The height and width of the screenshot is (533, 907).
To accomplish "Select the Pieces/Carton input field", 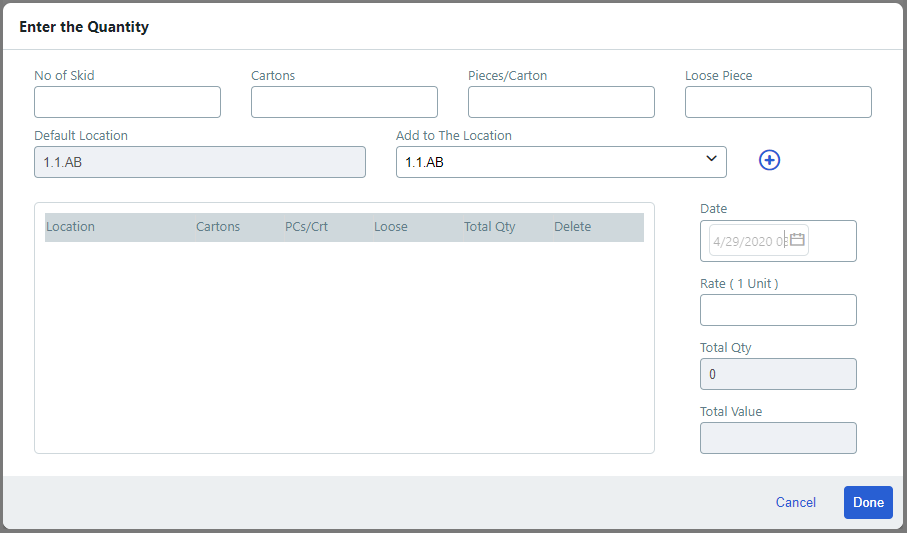I will (x=561, y=102).
